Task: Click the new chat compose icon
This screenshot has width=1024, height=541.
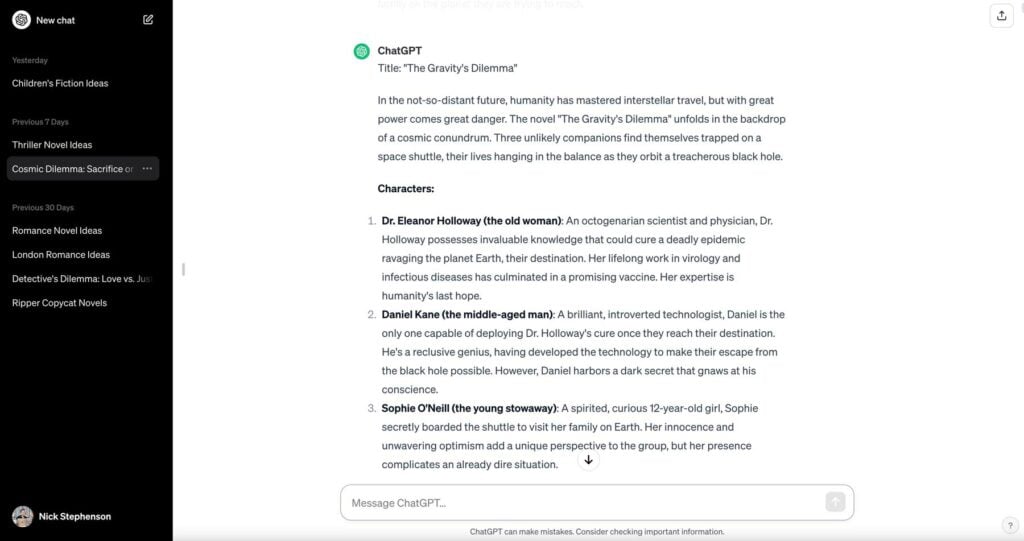Action: [x=148, y=20]
